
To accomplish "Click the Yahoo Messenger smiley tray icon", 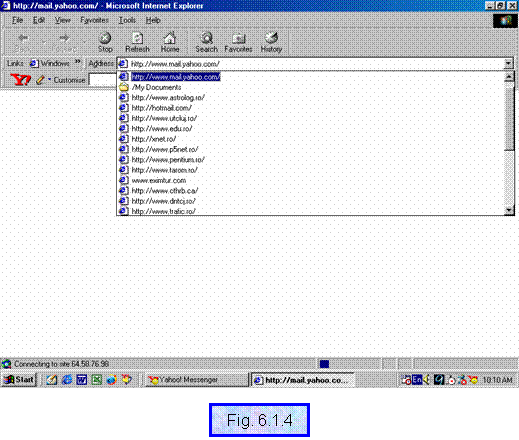I will [x=473, y=380].
